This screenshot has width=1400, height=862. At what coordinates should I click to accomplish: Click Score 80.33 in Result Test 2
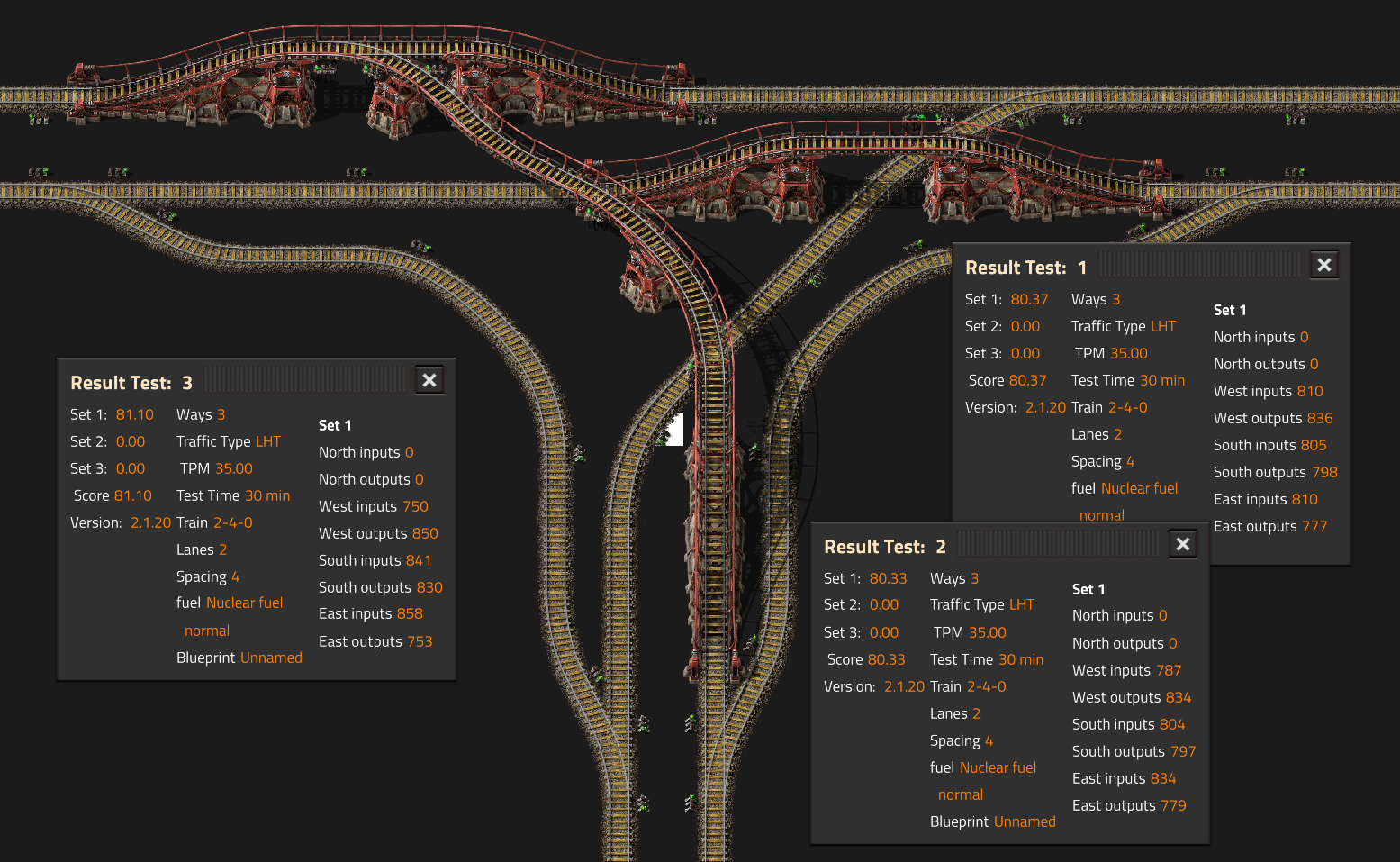(866, 659)
